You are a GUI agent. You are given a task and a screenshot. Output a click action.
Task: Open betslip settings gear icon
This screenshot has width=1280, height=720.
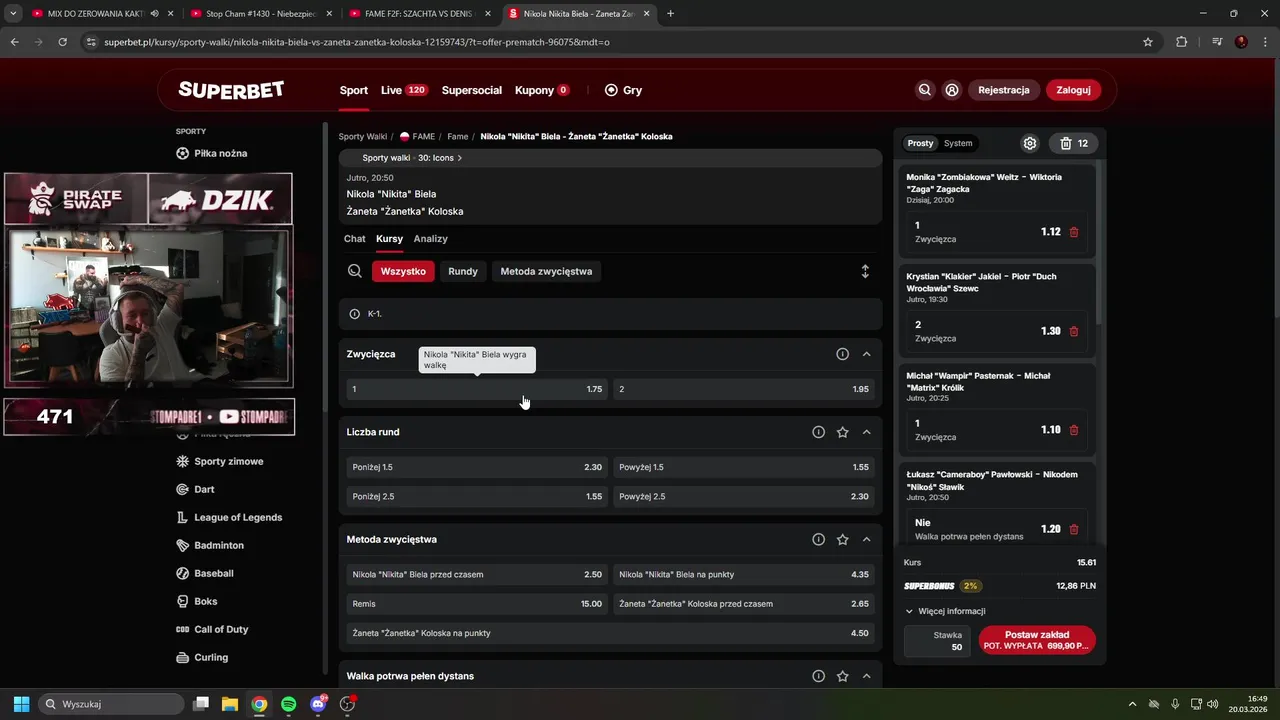(x=1030, y=143)
